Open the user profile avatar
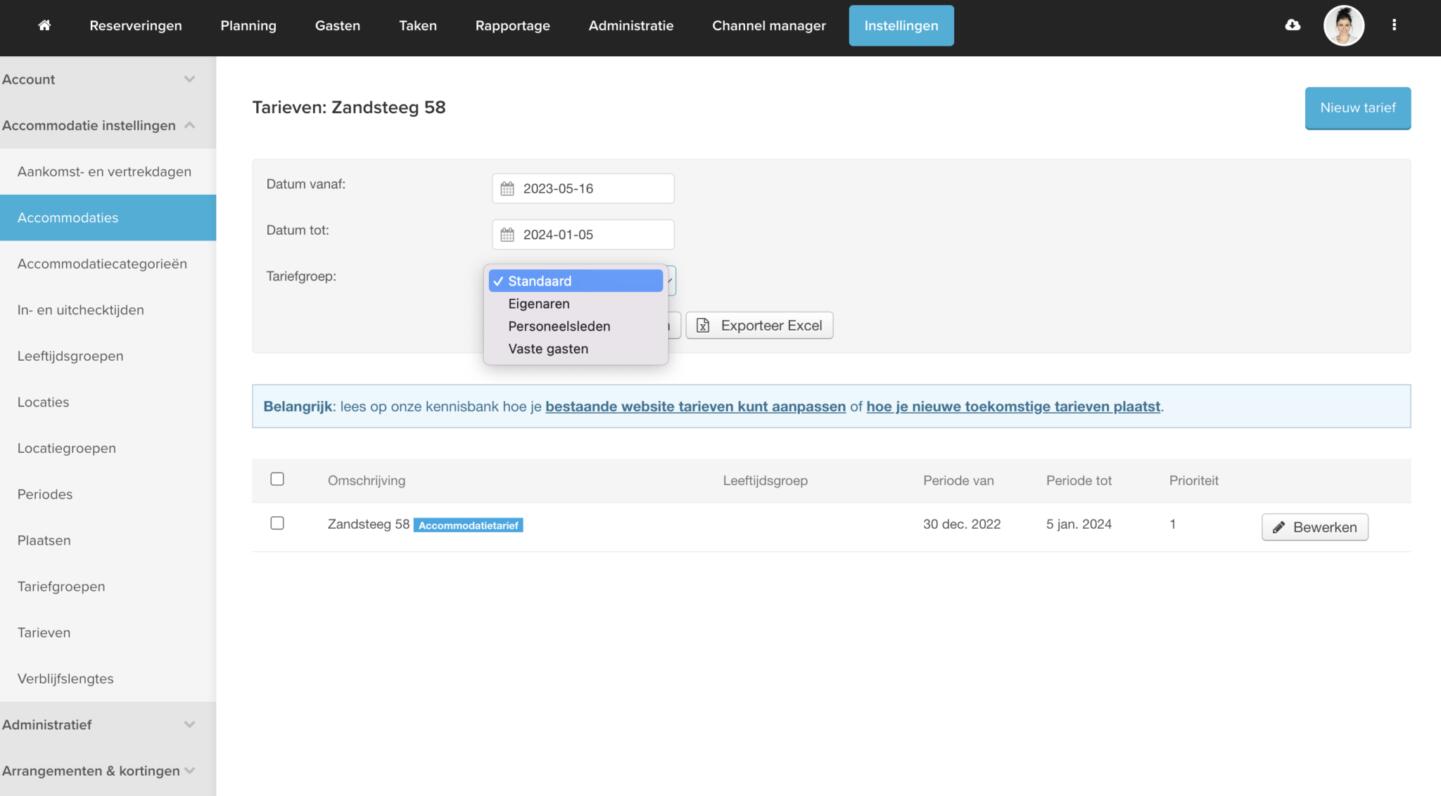1441x796 pixels. pyautogui.click(x=1343, y=26)
